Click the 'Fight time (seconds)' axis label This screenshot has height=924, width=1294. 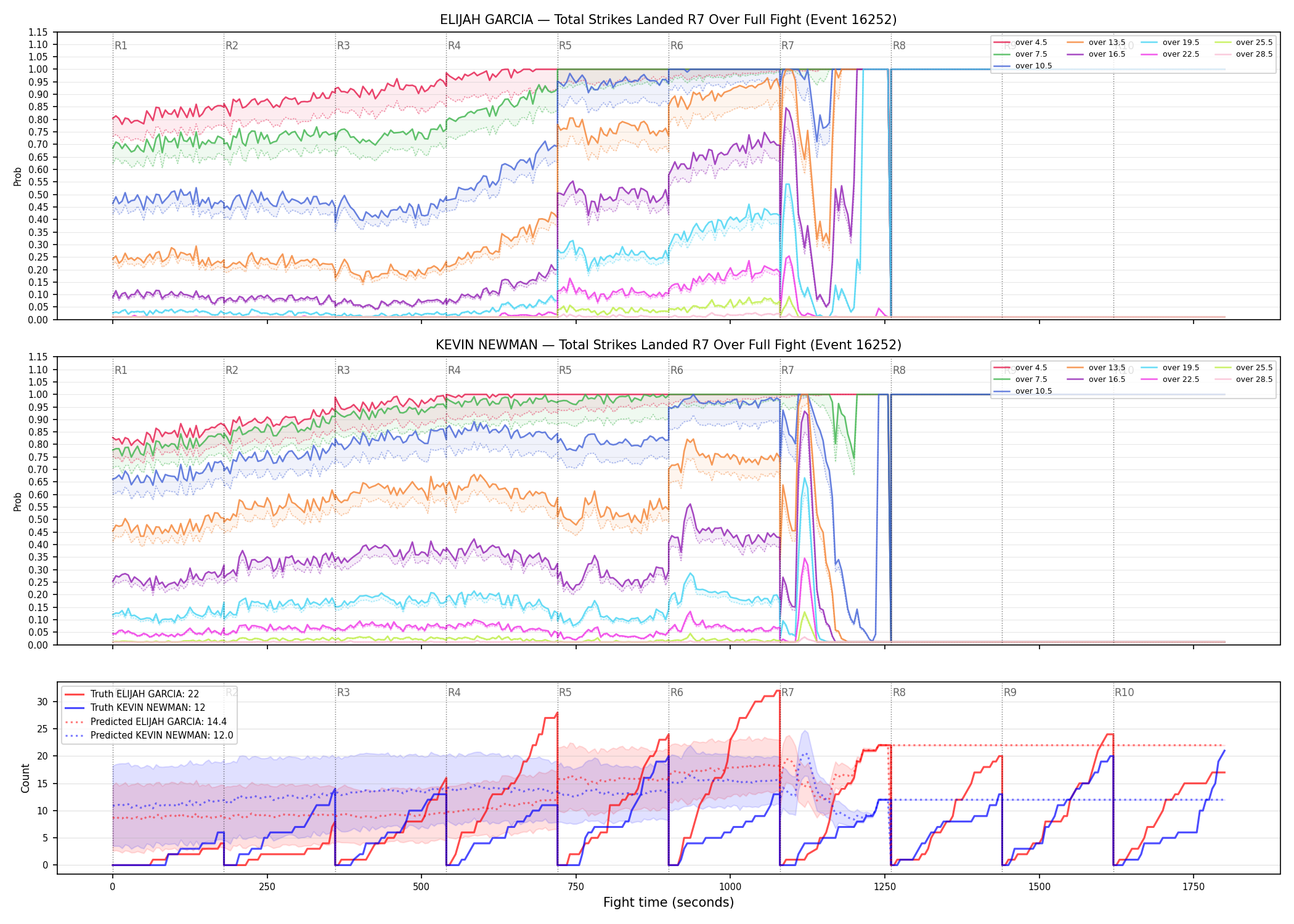[x=669, y=902]
